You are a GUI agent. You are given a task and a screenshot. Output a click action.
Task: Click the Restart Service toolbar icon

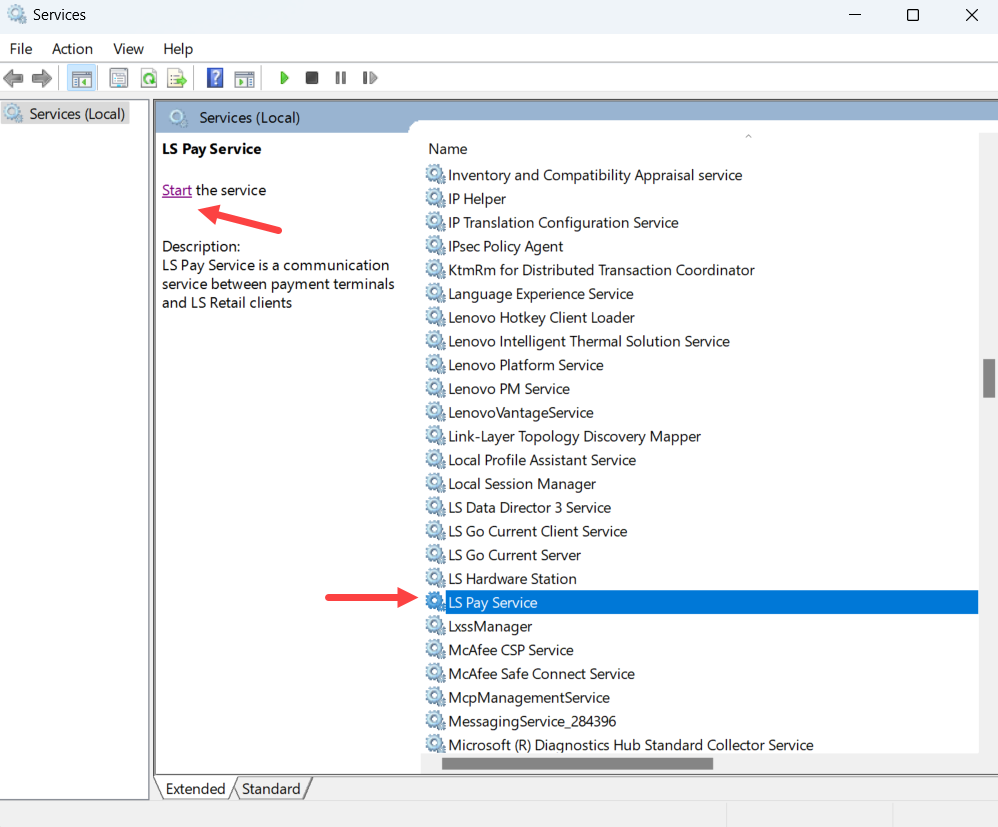(370, 78)
